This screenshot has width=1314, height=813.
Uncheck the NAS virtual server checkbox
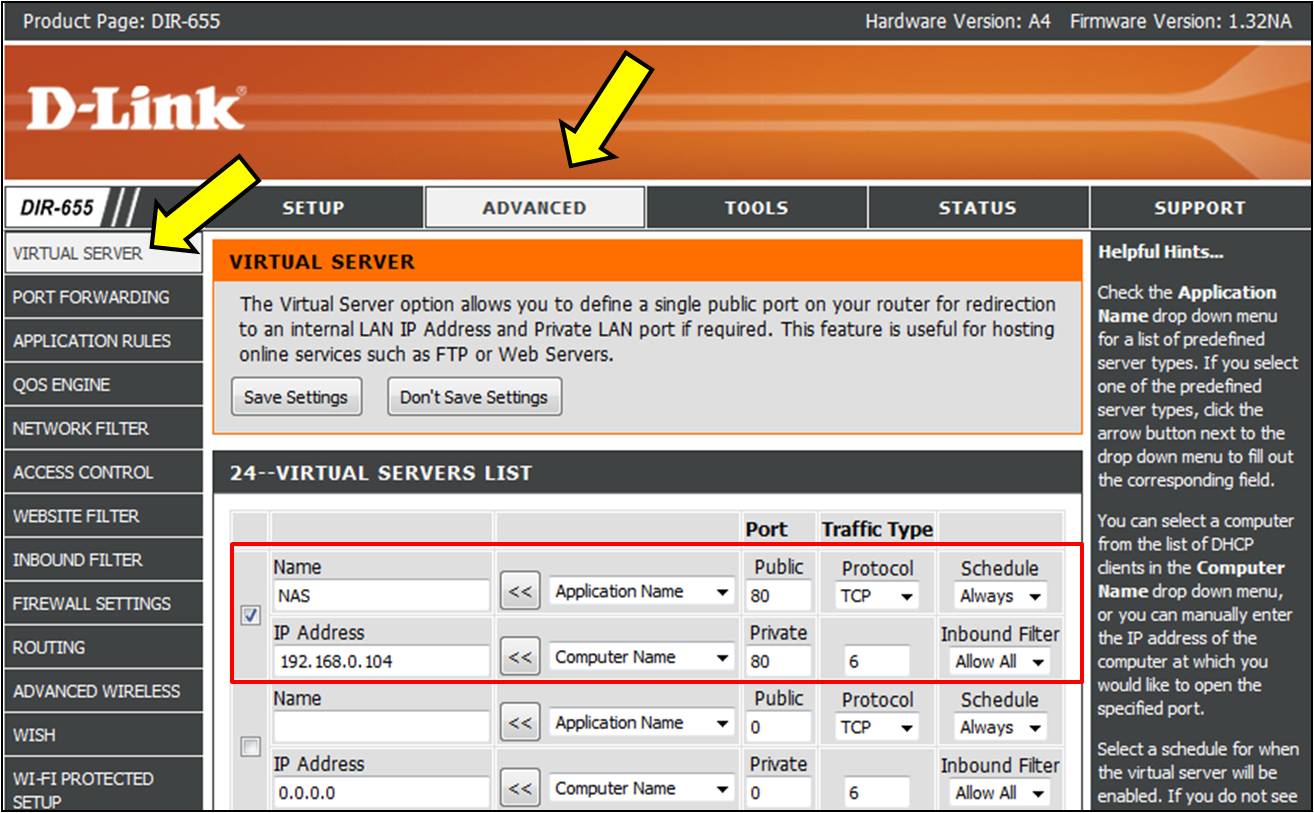click(252, 616)
